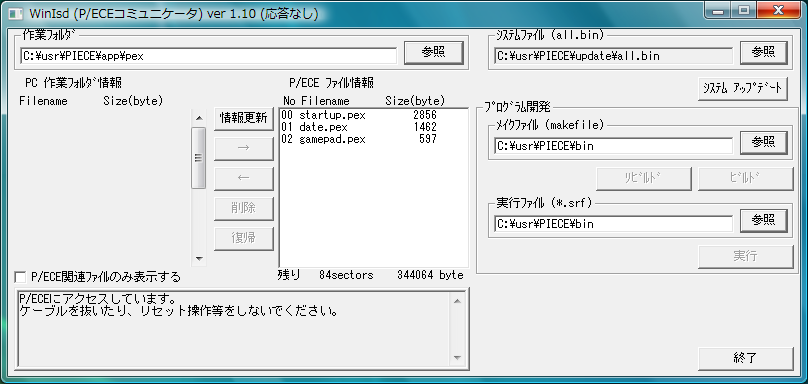808x384 pixels.
Task: Click the all.bin system file path field
Action: click(x=614, y=56)
